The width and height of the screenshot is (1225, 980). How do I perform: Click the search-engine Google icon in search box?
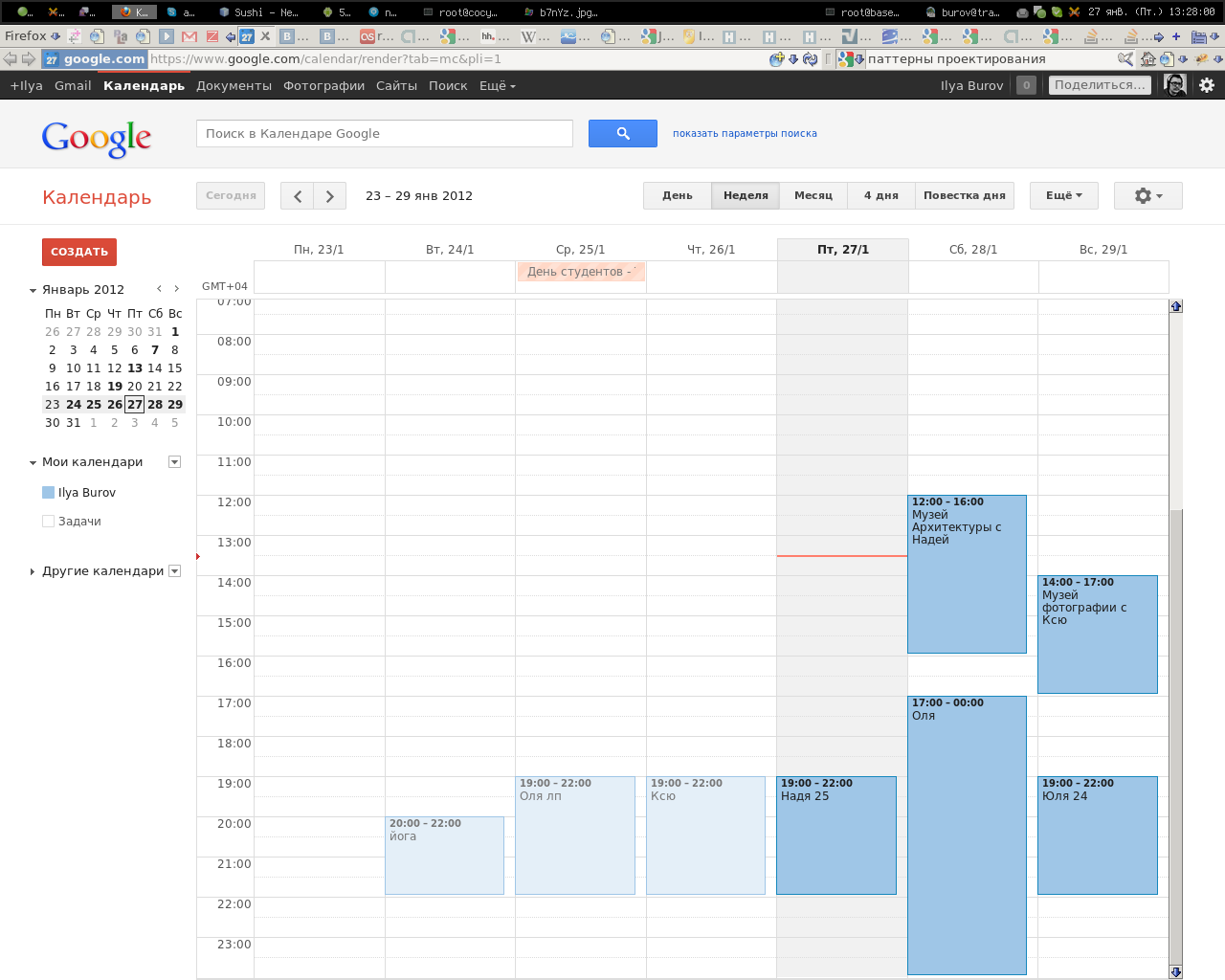tap(845, 59)
